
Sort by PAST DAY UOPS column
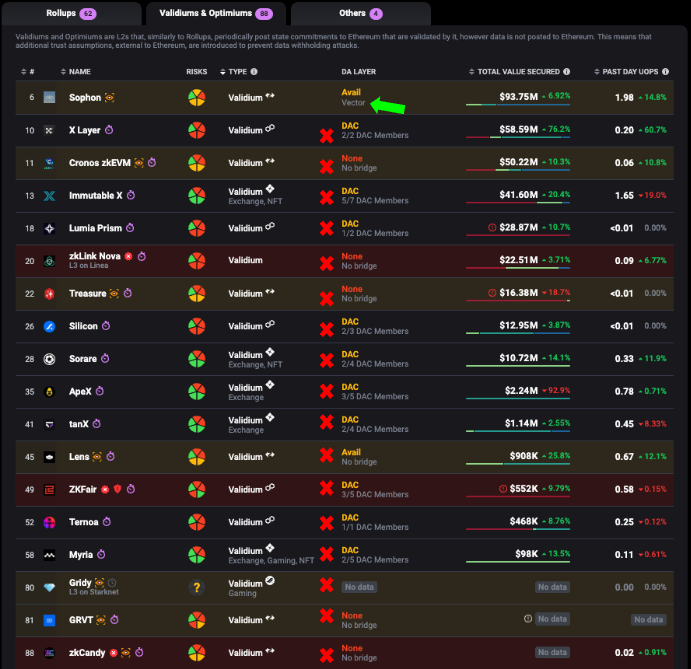[632, 72]
